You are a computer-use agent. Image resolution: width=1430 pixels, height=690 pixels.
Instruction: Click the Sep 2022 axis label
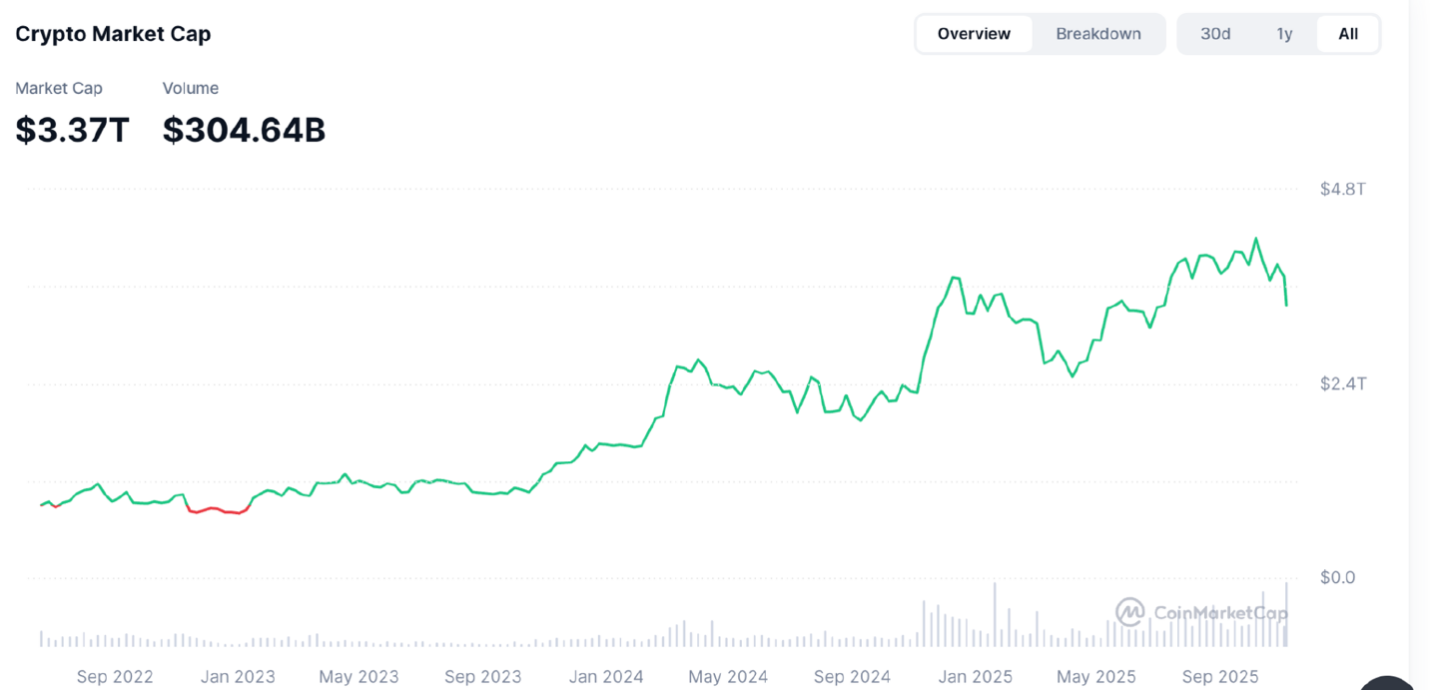pyautogui.click(x=115, y=677)
